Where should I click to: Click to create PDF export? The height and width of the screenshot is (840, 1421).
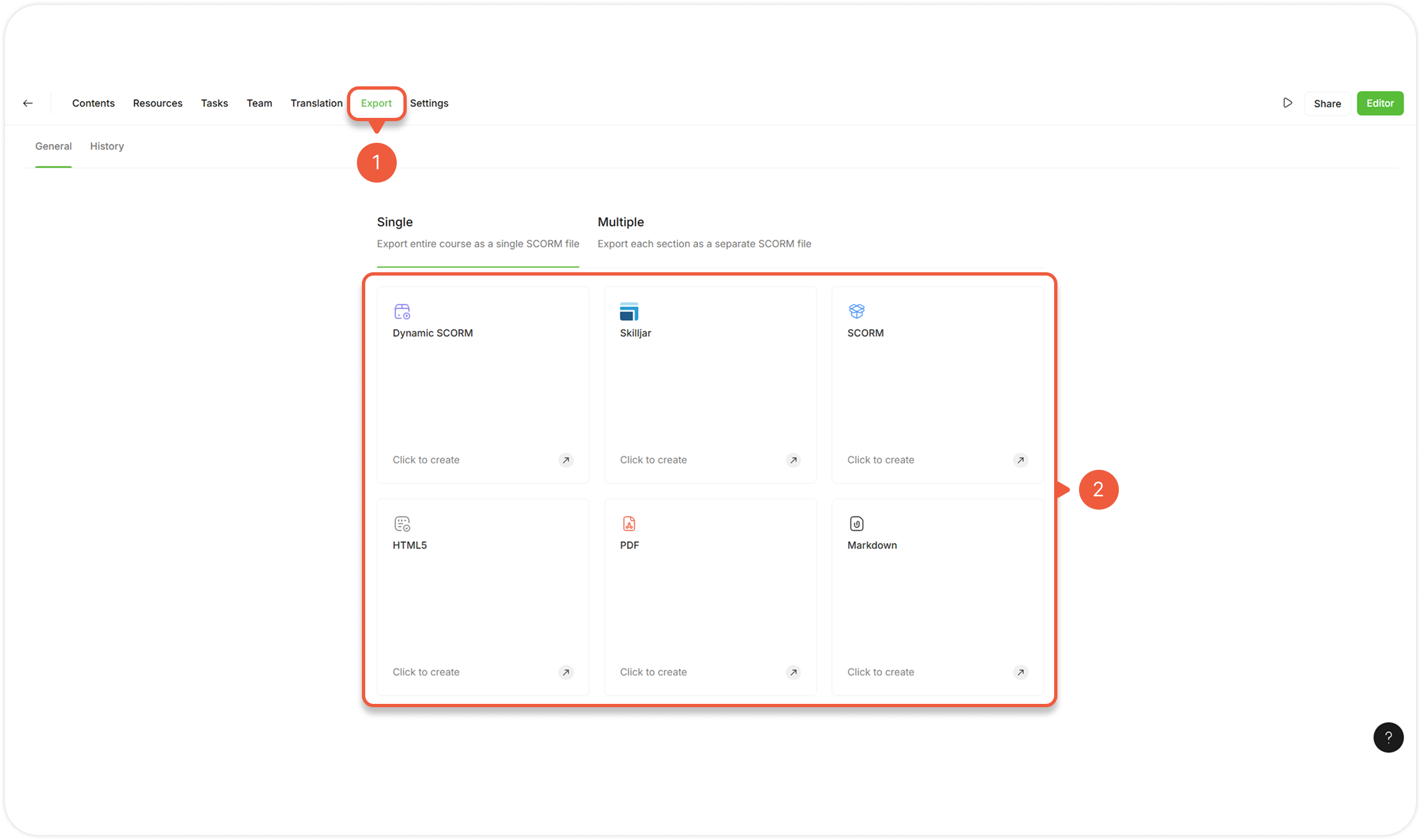653,672
